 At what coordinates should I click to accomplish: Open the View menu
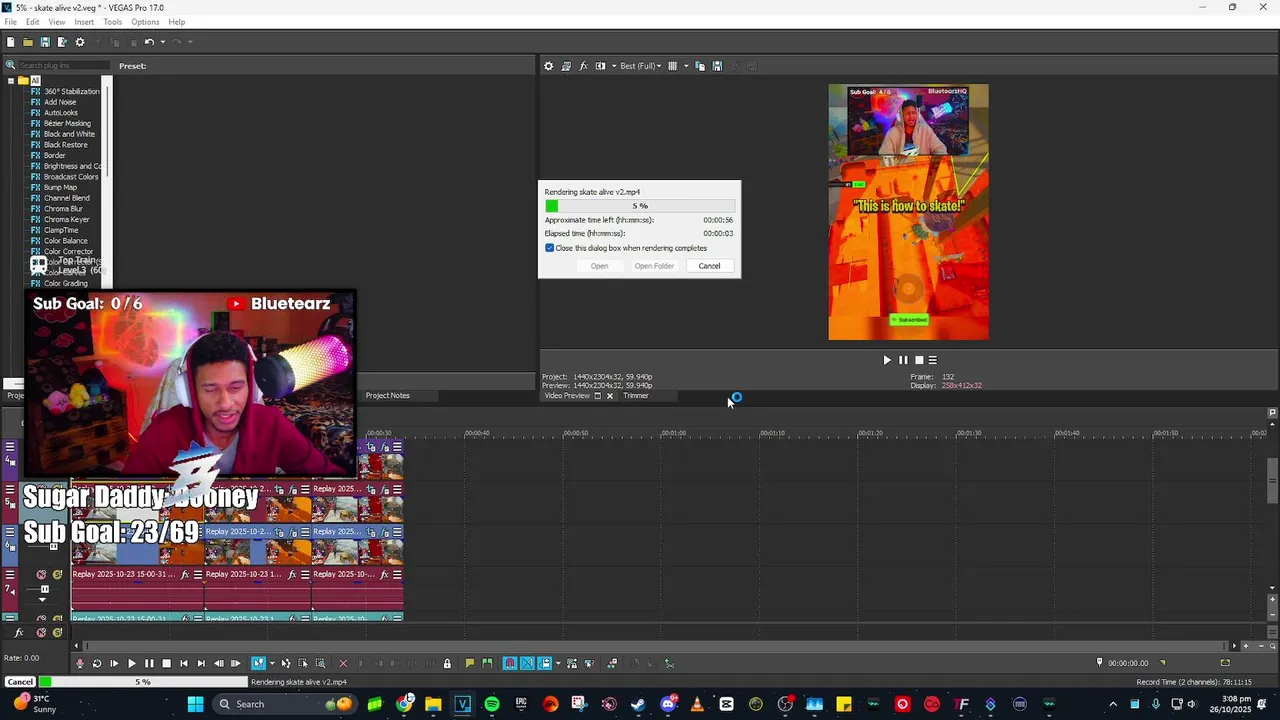(x=57, y=22)
